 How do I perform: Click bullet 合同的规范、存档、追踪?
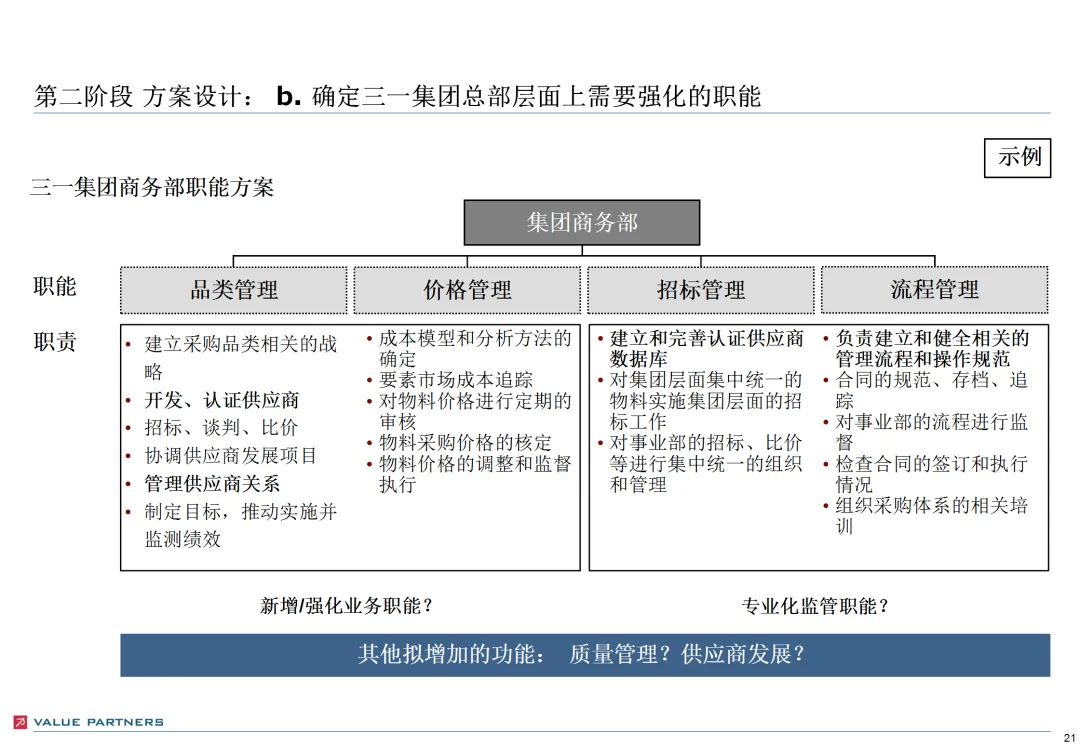point(932,390)
